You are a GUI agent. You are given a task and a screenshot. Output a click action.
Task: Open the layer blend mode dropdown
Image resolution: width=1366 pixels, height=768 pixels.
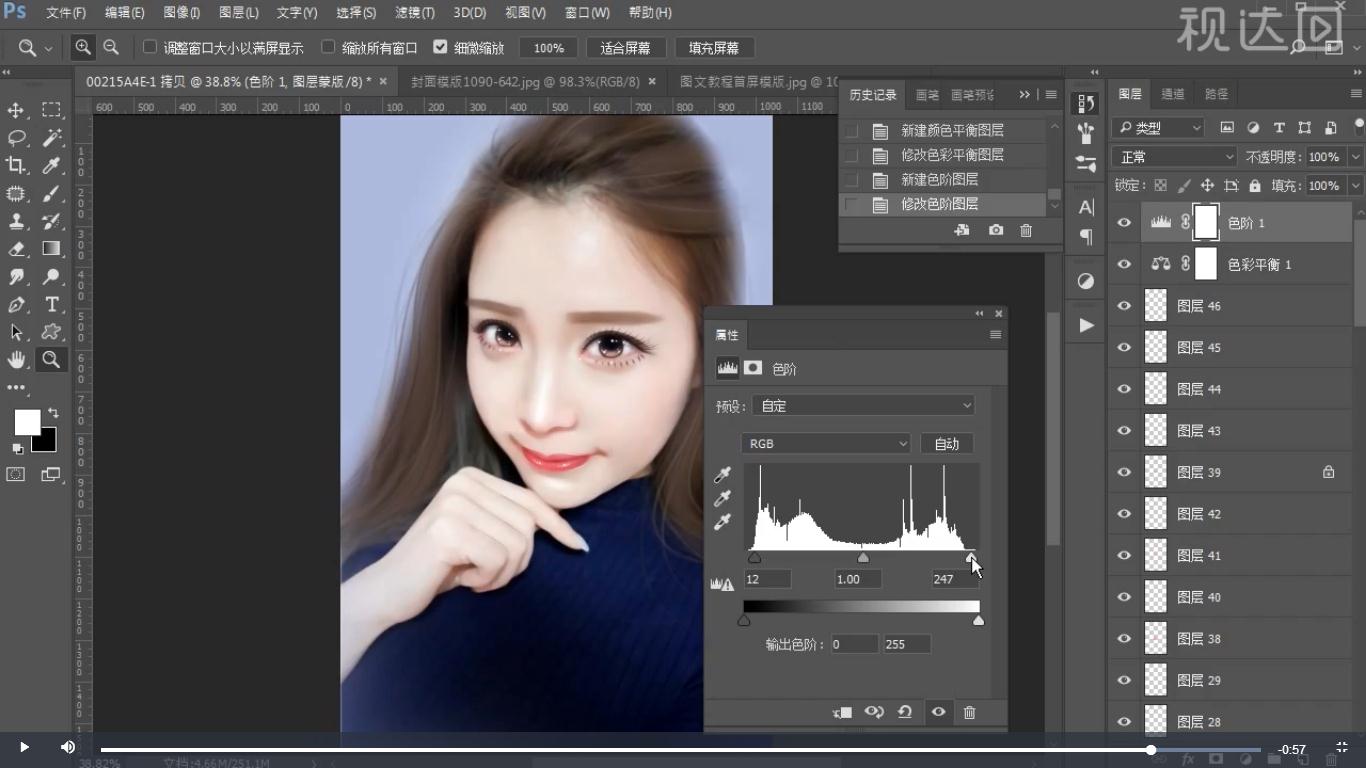pyautogui.click(x=1174, y=157)
